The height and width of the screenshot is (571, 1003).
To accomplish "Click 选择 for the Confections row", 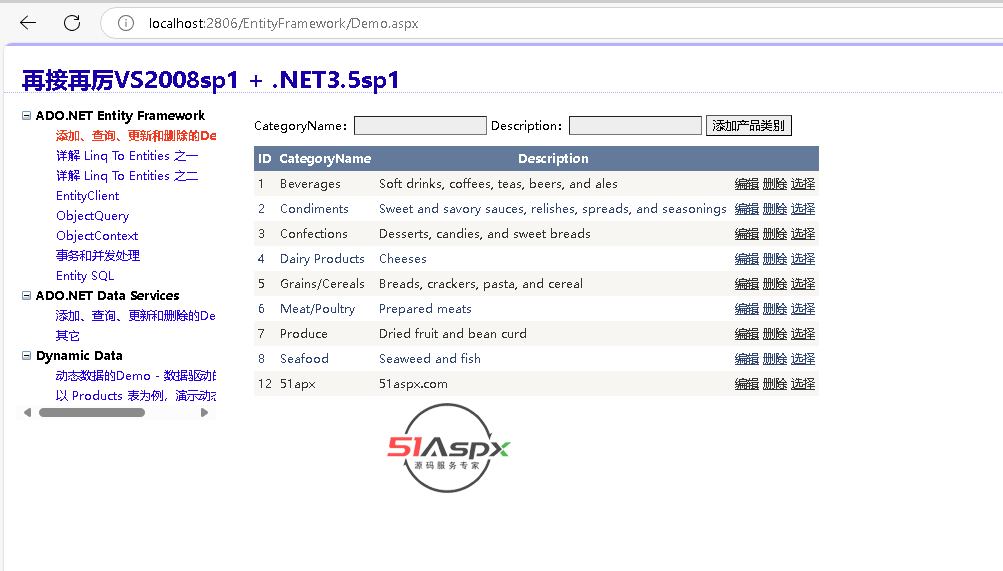I will [803, 234].
